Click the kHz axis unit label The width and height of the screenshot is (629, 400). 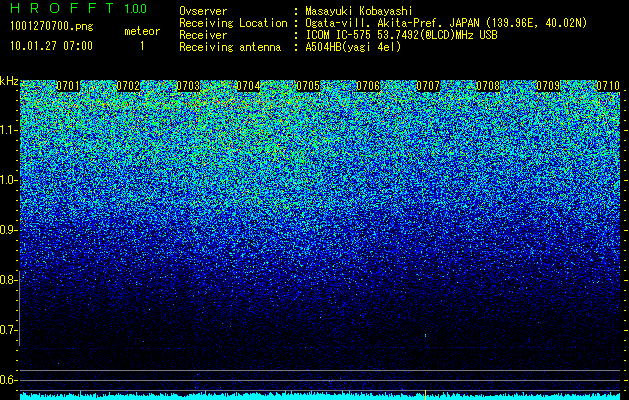[x=9, y=81]
